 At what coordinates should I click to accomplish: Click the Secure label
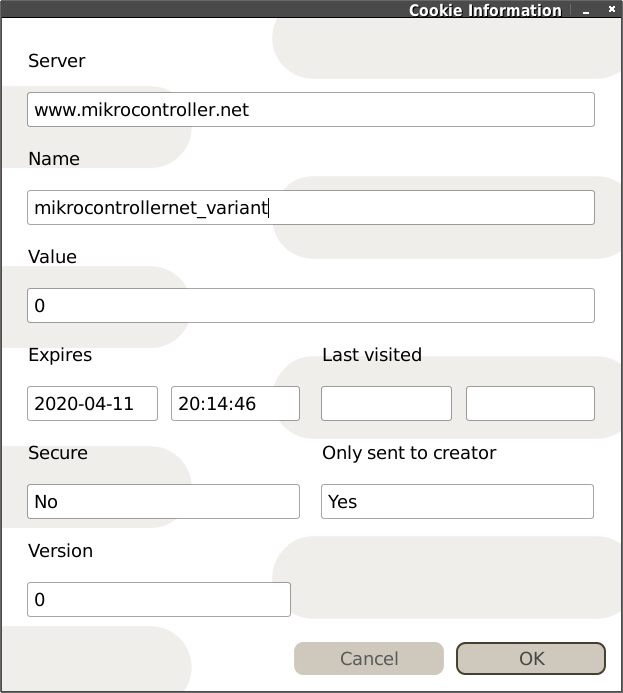point(58,453)
